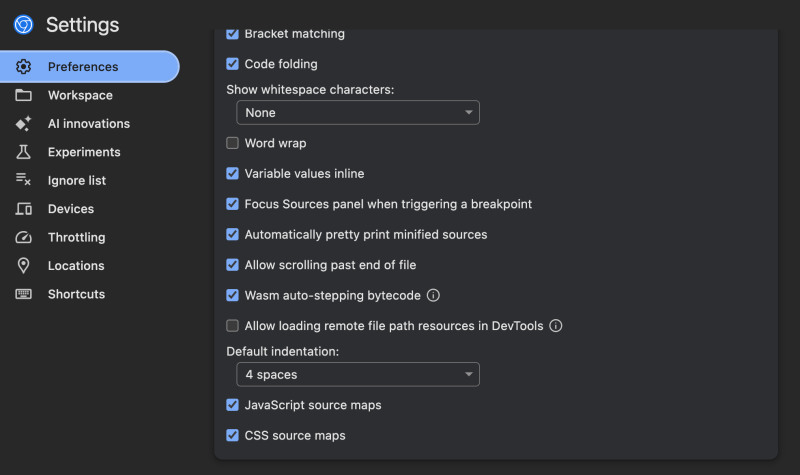800x475 pixels.
Task: Click the Ignore list icon
Action: click(23, 180)
